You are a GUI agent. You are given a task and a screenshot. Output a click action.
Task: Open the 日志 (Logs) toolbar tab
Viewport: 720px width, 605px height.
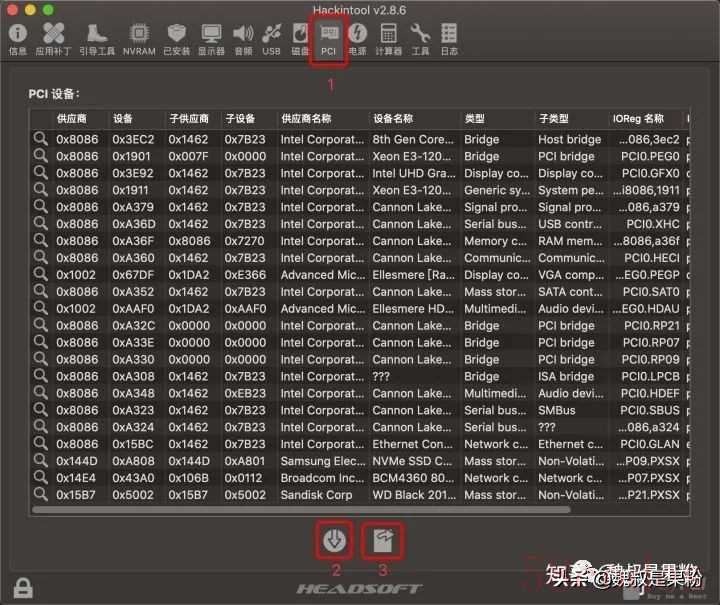click(449, 39)
